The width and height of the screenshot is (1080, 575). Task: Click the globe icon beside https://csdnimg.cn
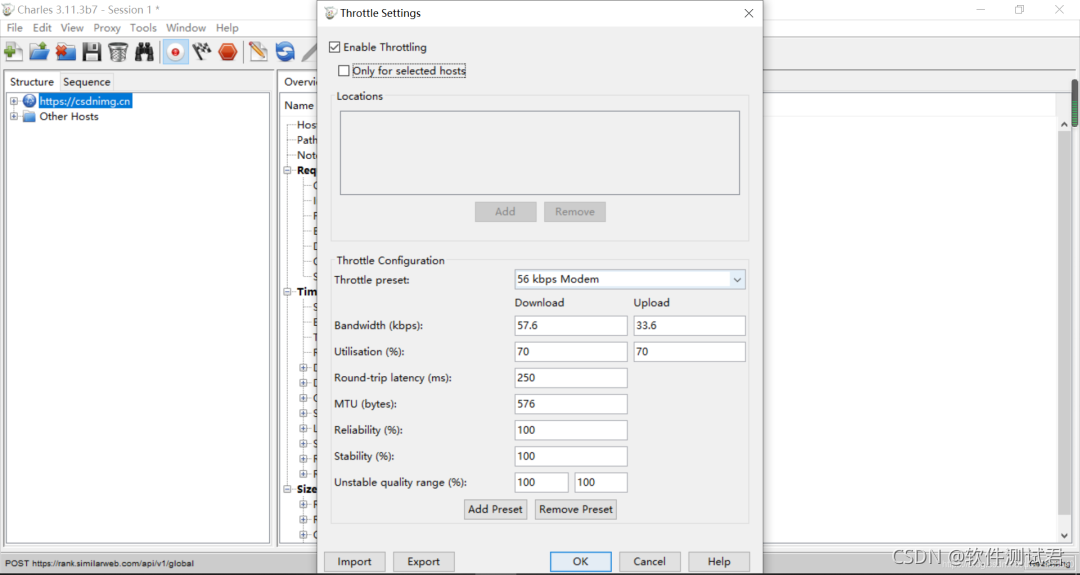tap(29, 101)
